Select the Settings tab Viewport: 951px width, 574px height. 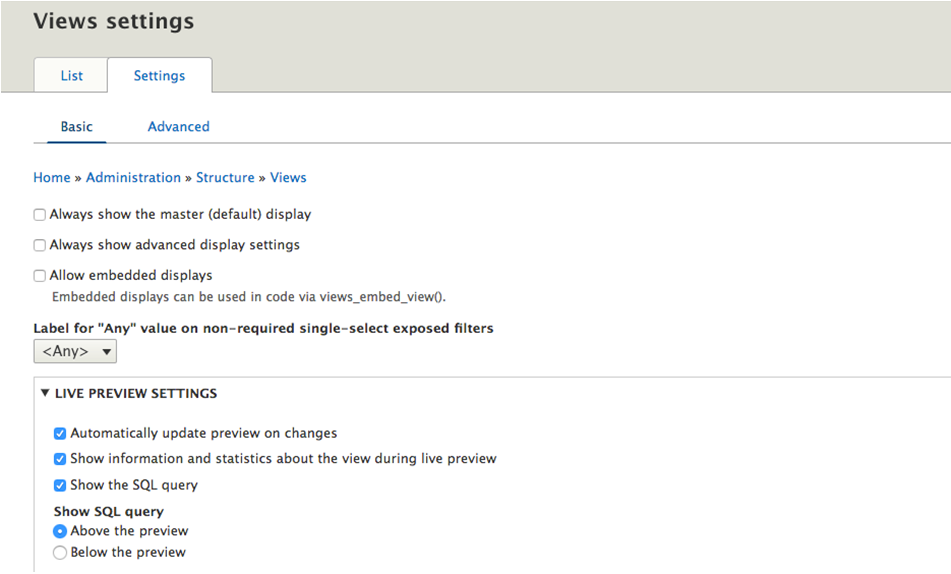point(159,76)
